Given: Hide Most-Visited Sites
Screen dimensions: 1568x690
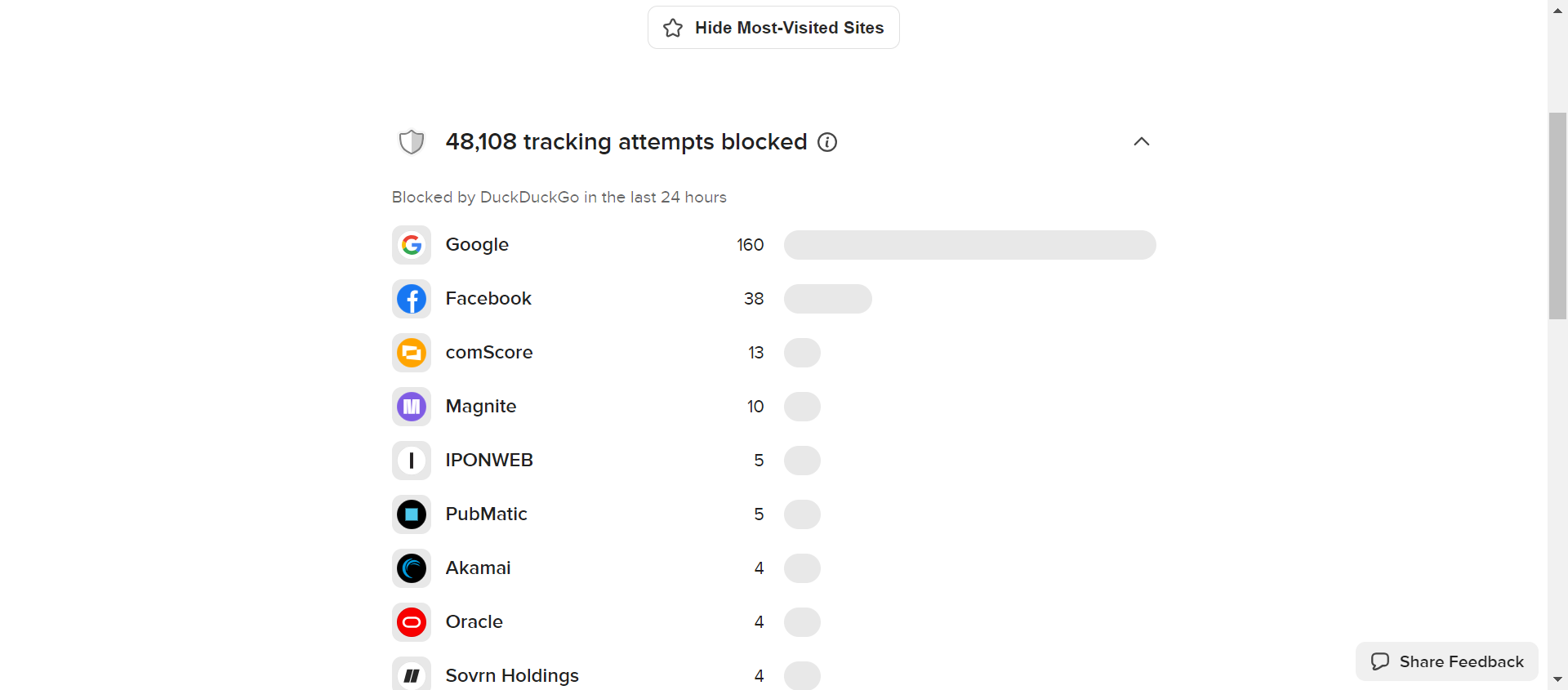Looking at the screenshot, I should tap(773, 28).
